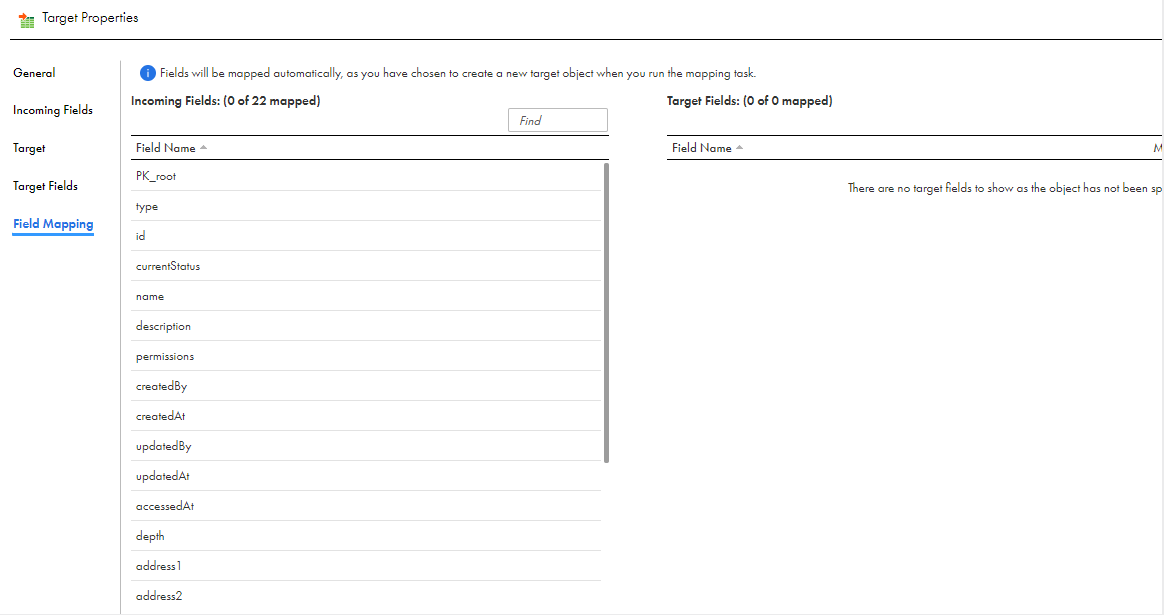Click the Find search box
Screen dimensions: 1164x615
tap(558, 120)
